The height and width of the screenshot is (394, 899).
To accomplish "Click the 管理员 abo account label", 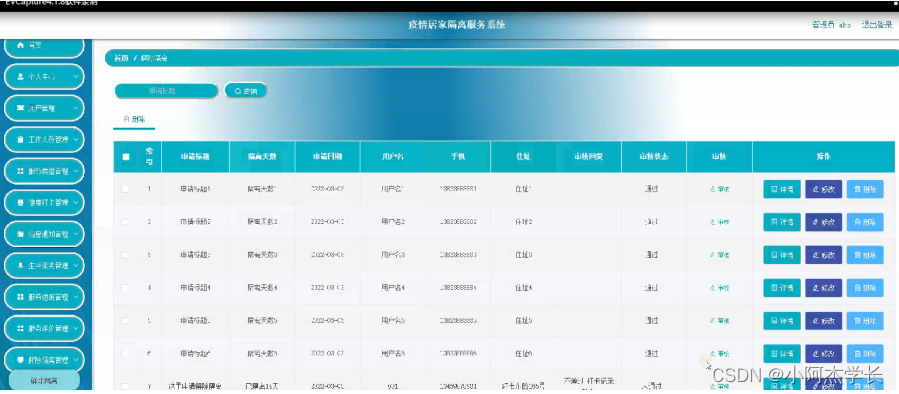I will [x=831, y=25].
